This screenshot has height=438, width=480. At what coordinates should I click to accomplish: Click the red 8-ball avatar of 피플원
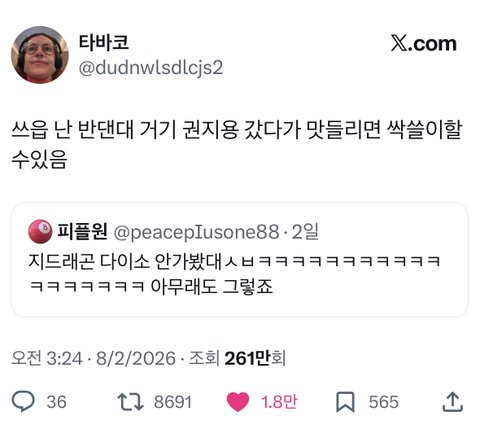click(40, 231)
